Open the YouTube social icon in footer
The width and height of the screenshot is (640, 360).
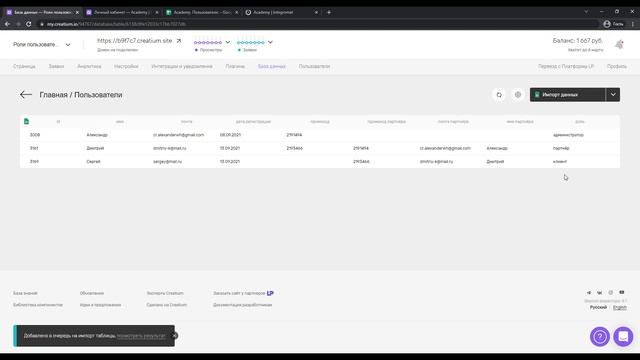622,292
